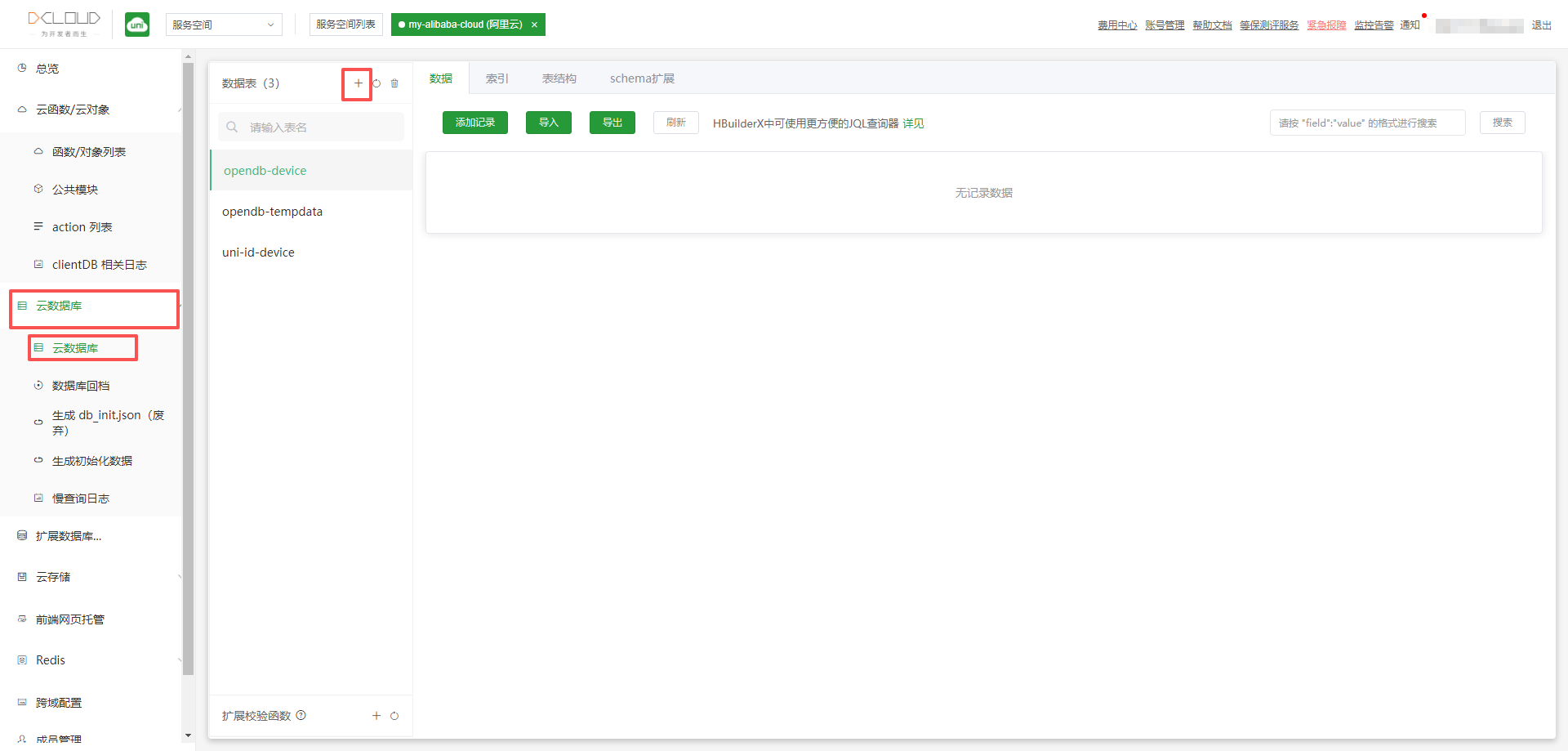Switch to the 索引 tab

click(497, 78)
